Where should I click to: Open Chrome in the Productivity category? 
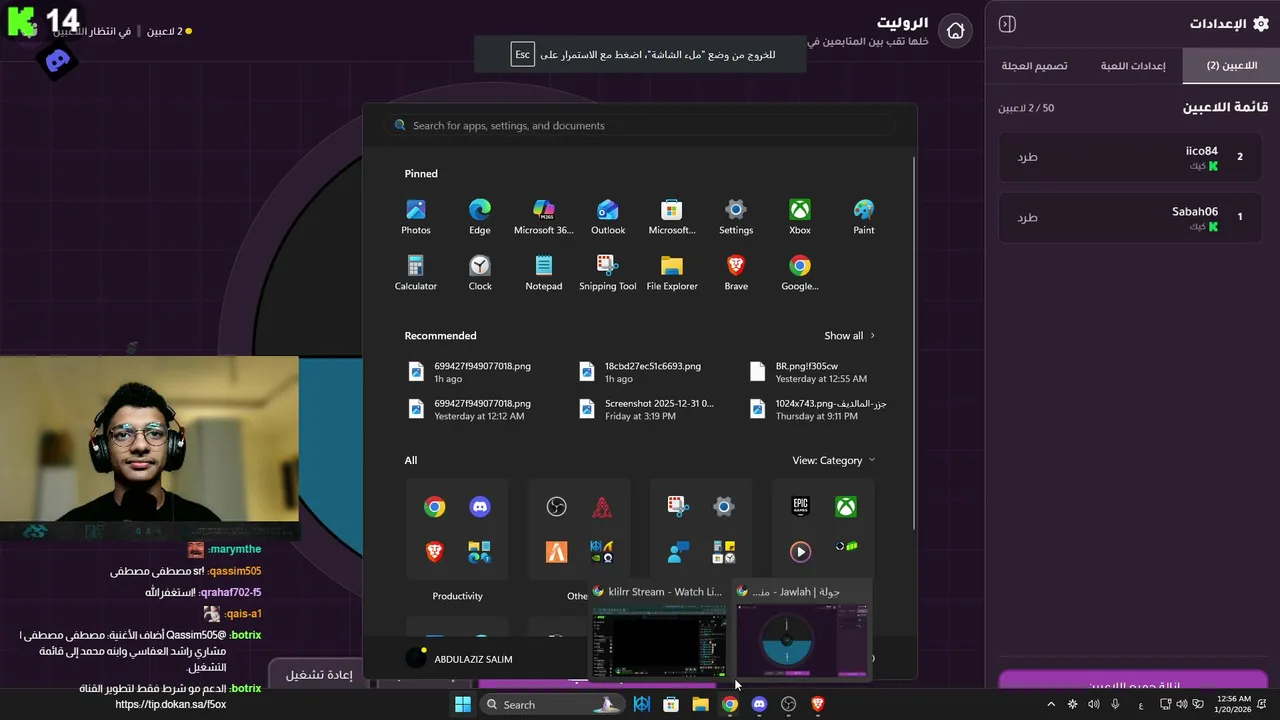click(x=434, y=507)
